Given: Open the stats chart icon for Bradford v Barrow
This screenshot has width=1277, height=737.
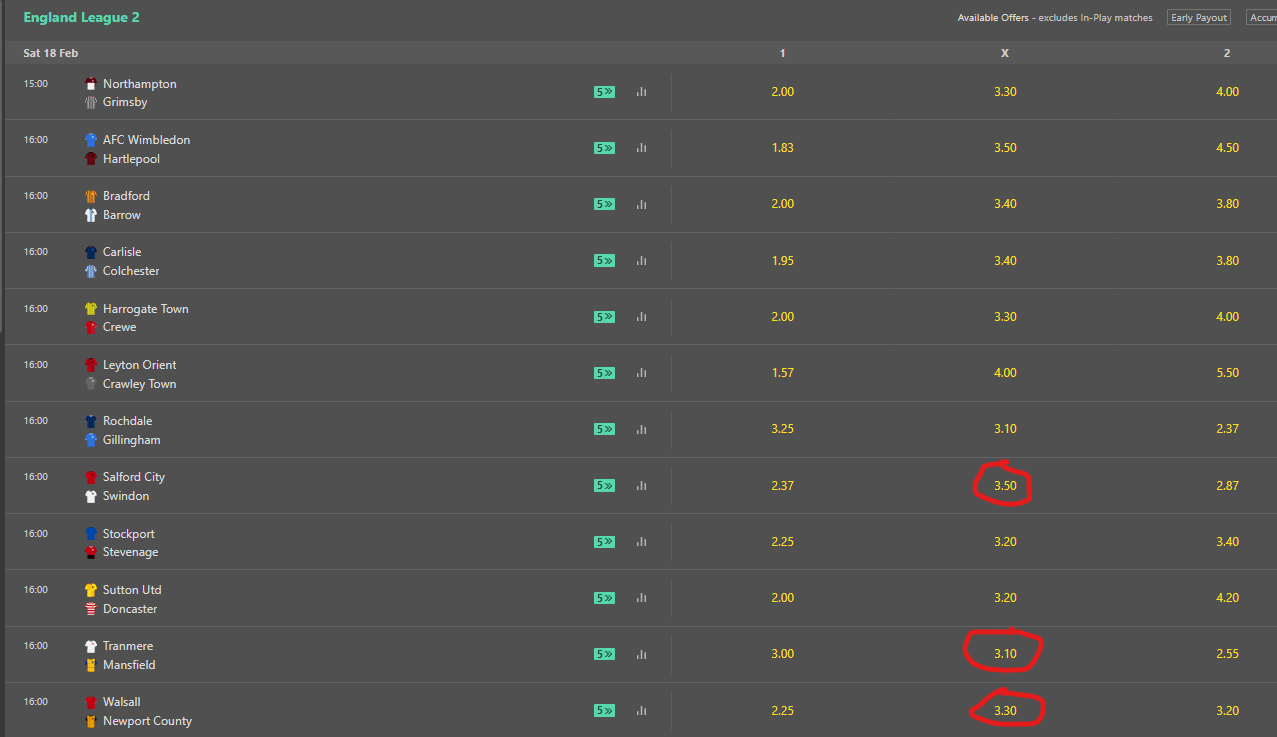Looking at the screenshot, I should [x=641, y=203].
